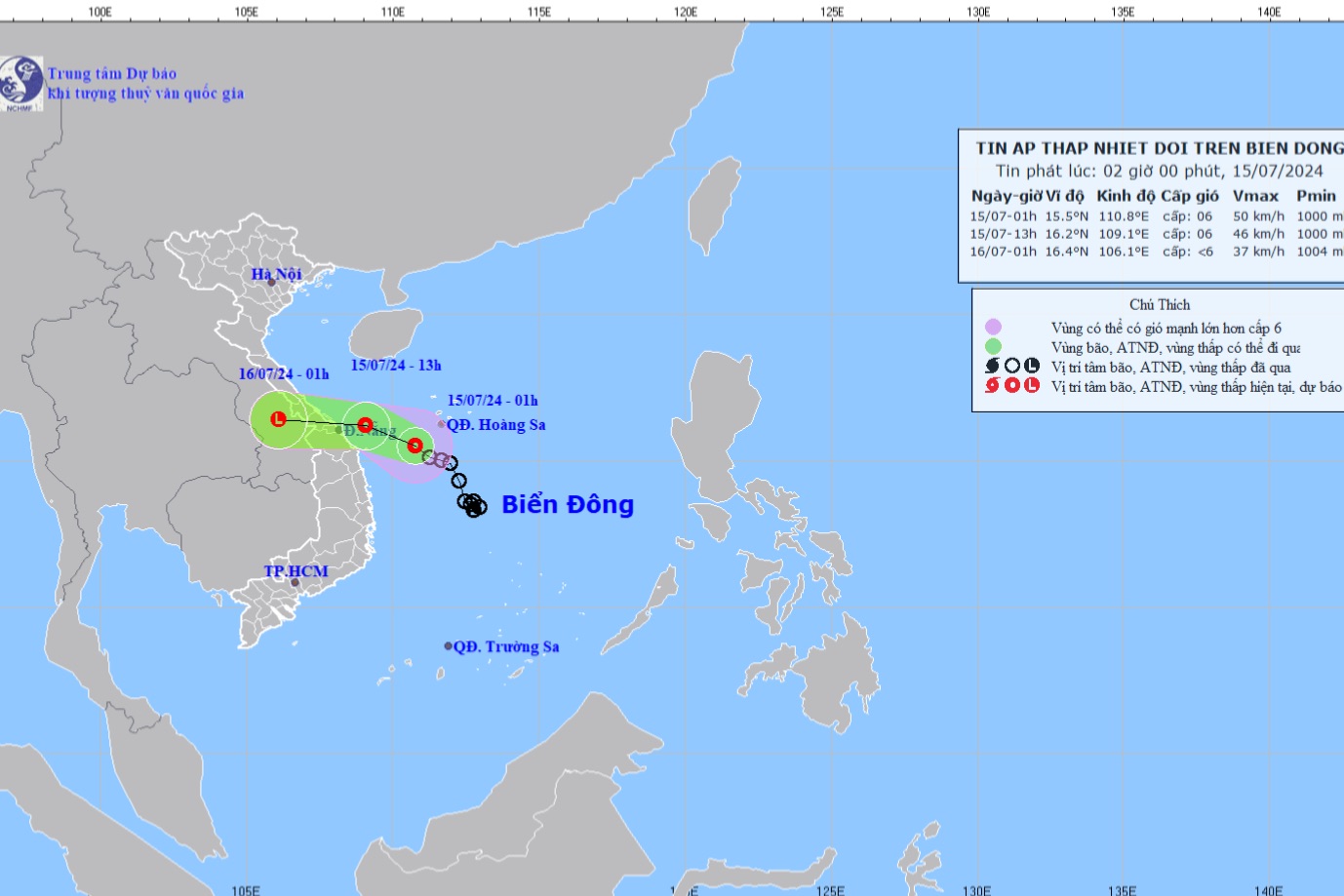The height and width of the screenshot is (896, 1344).
Task: Click the red L icon in legend
Action: (1031, 386)
